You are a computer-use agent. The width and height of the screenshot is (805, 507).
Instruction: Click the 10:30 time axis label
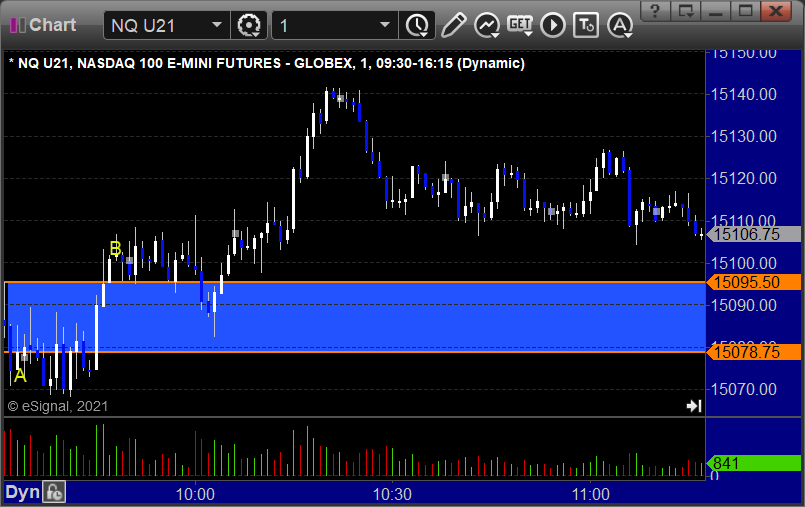click(x=392, y=494)
